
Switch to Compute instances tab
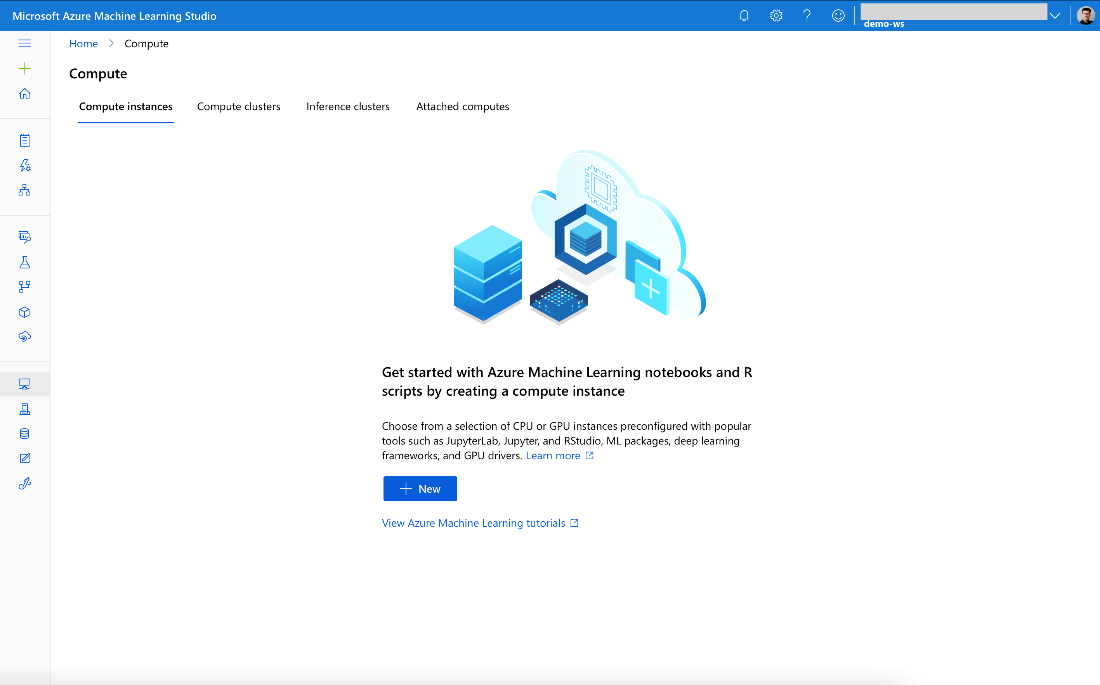tap(126, 107)
